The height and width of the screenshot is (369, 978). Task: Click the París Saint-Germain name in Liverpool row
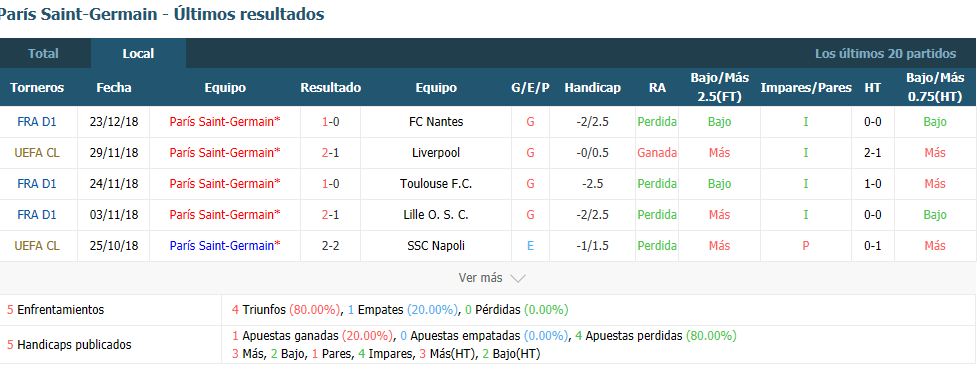(225, 153)
